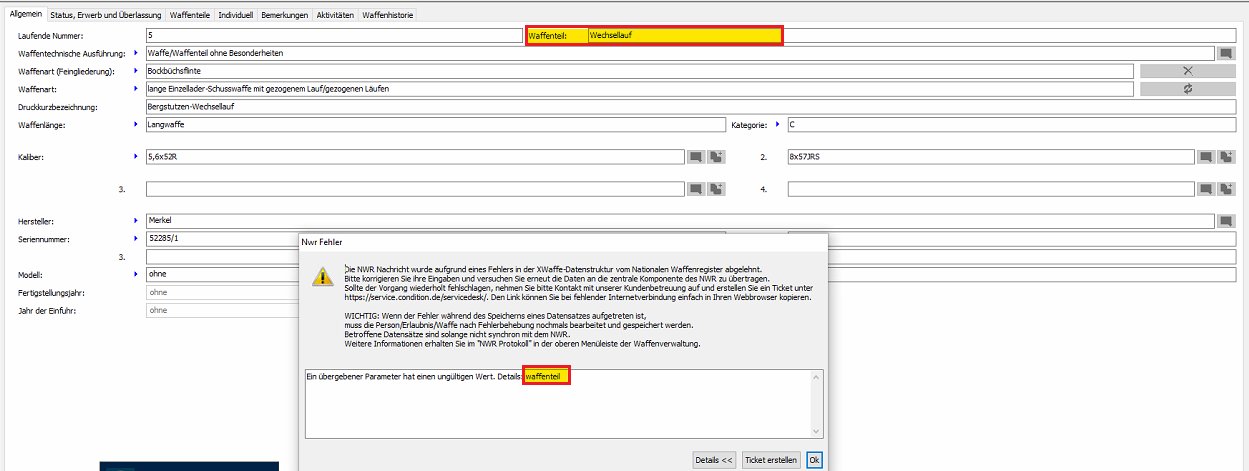This screenshot has width=1249, height=471.
Task: Click the comment icon for caliber 5,6x52R
Action: click(x=696, y=157)
